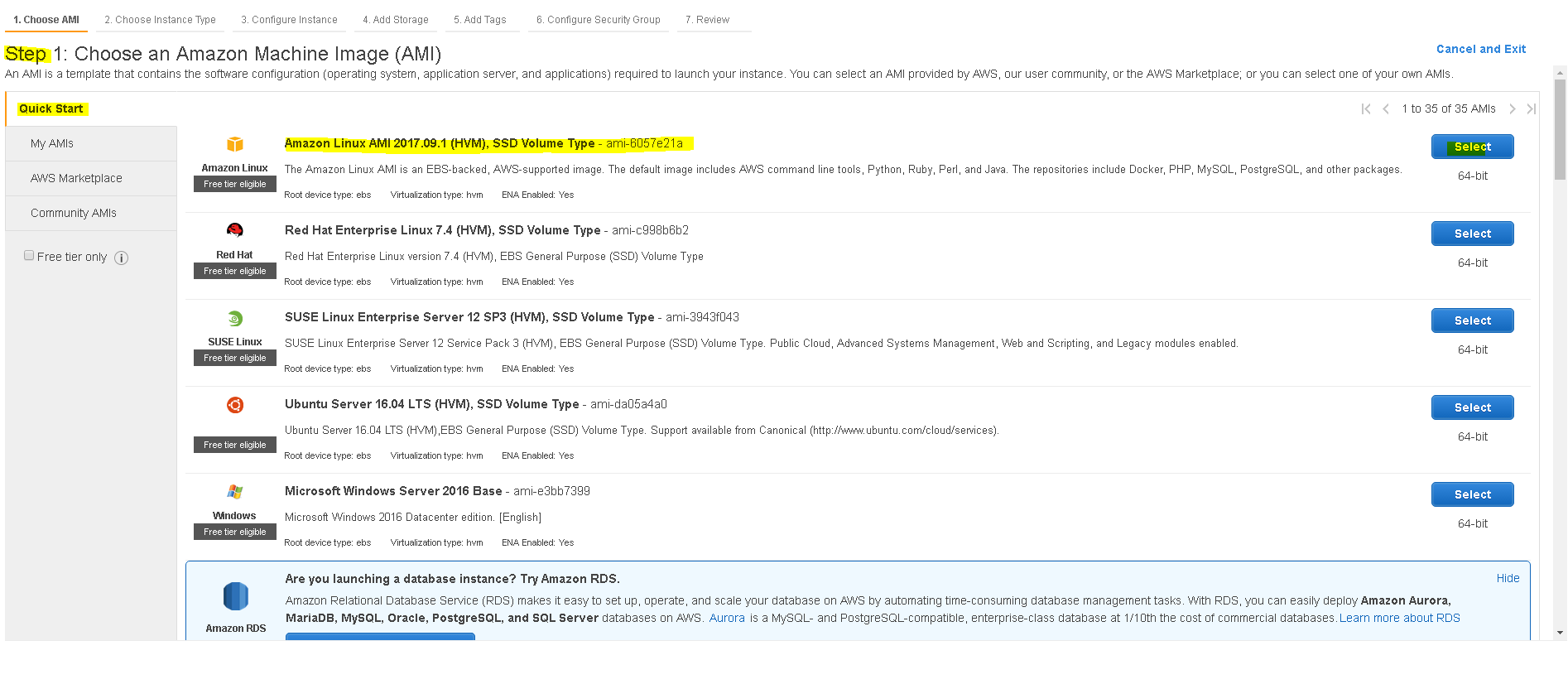Hide the Amazon RDS suggestion banner
The height and width of the screenshot is (689, 1568).
click(1508, 578)
